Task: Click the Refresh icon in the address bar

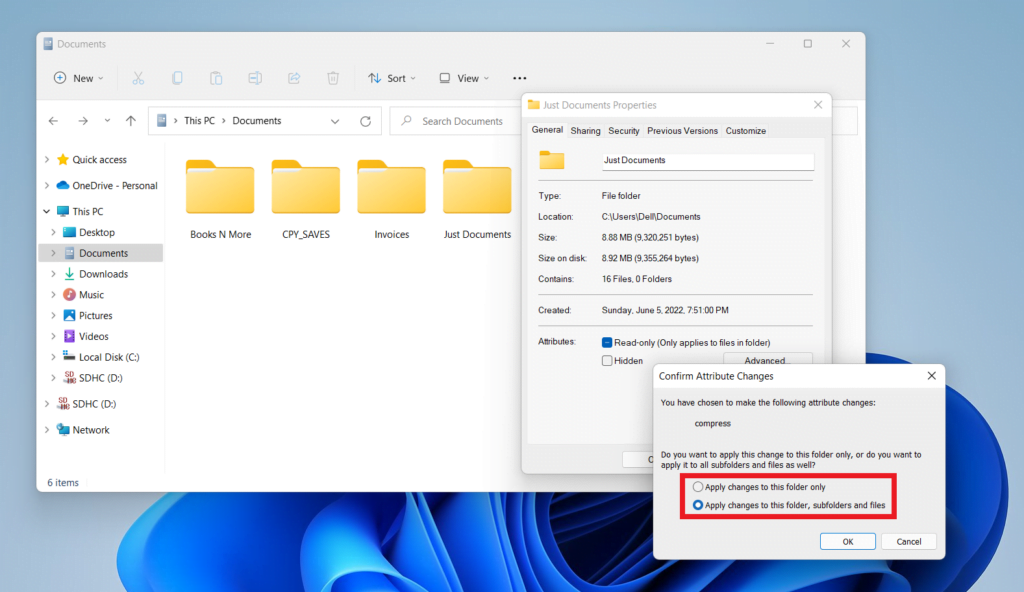Action: coord(365,120)
